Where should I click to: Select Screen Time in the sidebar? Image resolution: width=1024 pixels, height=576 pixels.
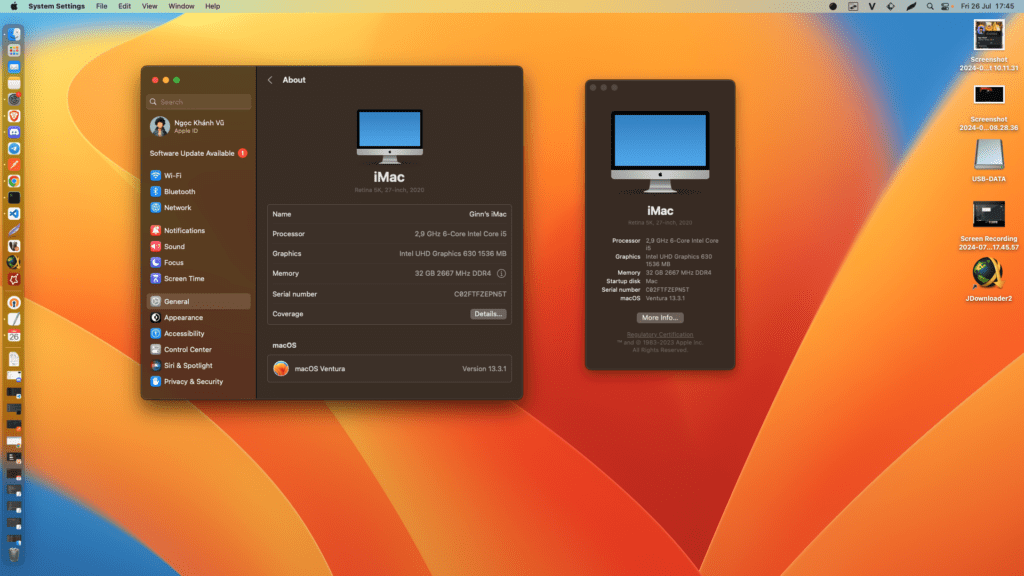[199, 279]
